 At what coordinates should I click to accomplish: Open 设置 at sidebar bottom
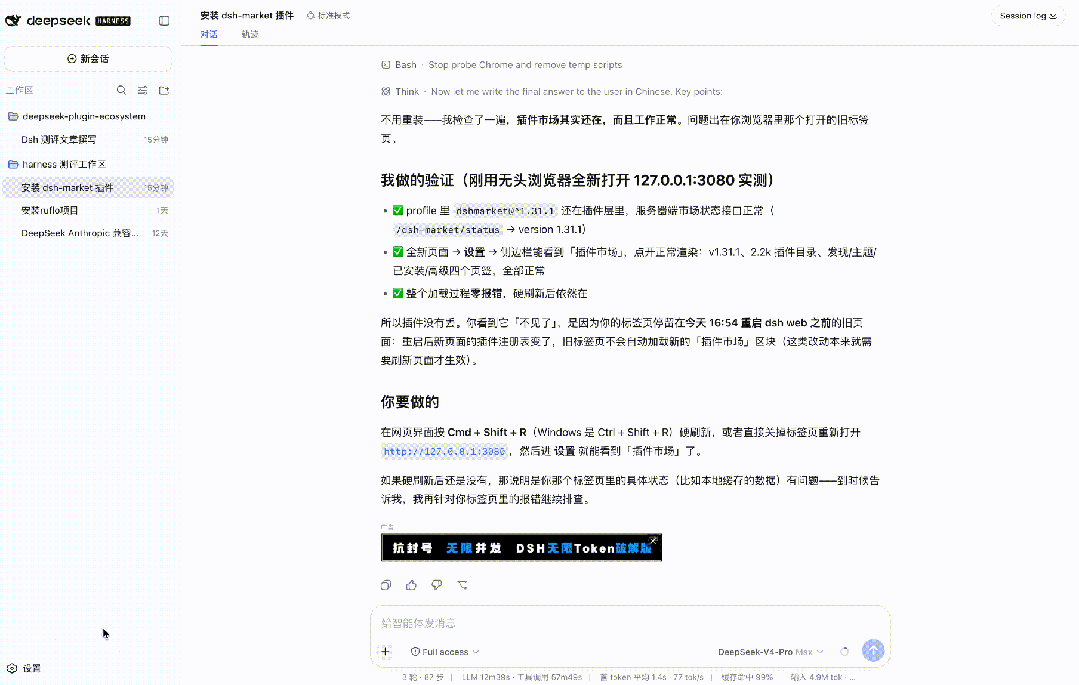point(24,668)
